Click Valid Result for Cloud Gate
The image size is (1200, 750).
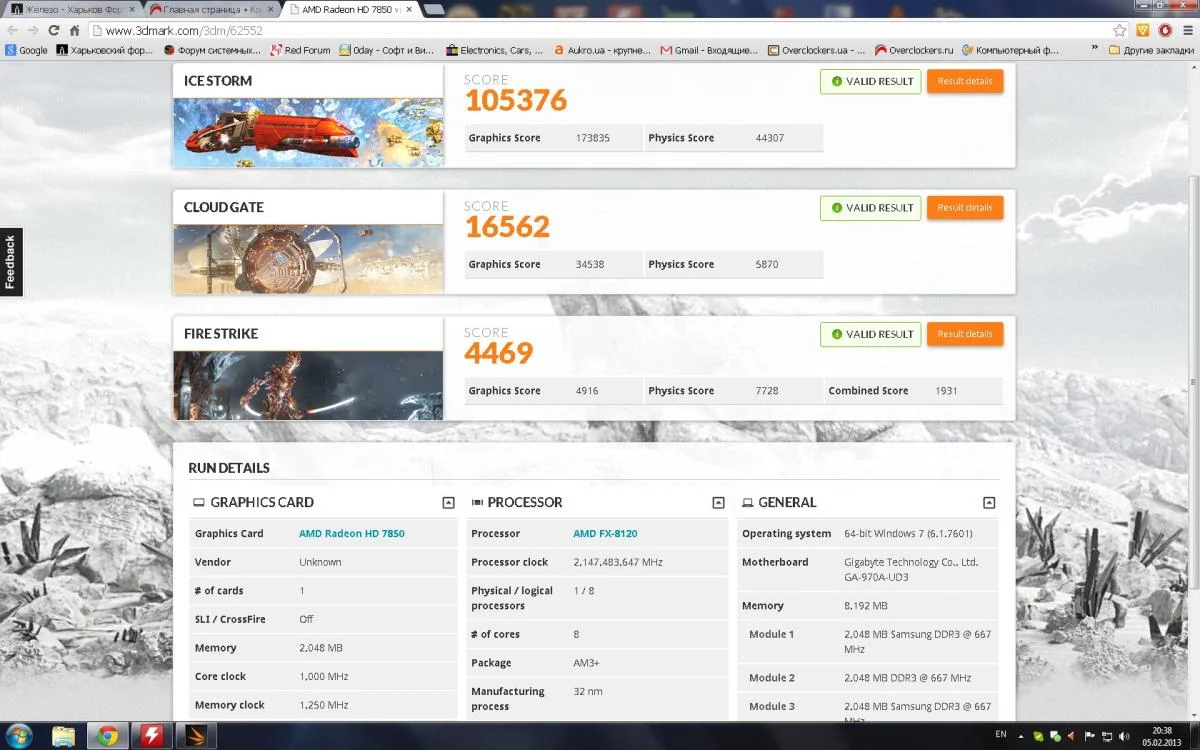[870, 208]
